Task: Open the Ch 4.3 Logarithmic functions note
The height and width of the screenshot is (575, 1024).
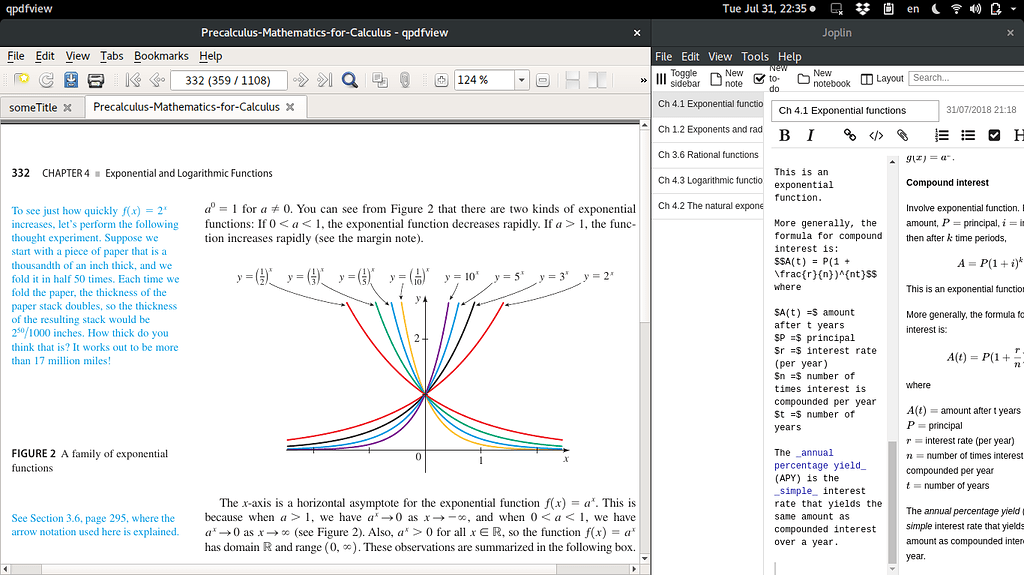Action: pos(710,180)
